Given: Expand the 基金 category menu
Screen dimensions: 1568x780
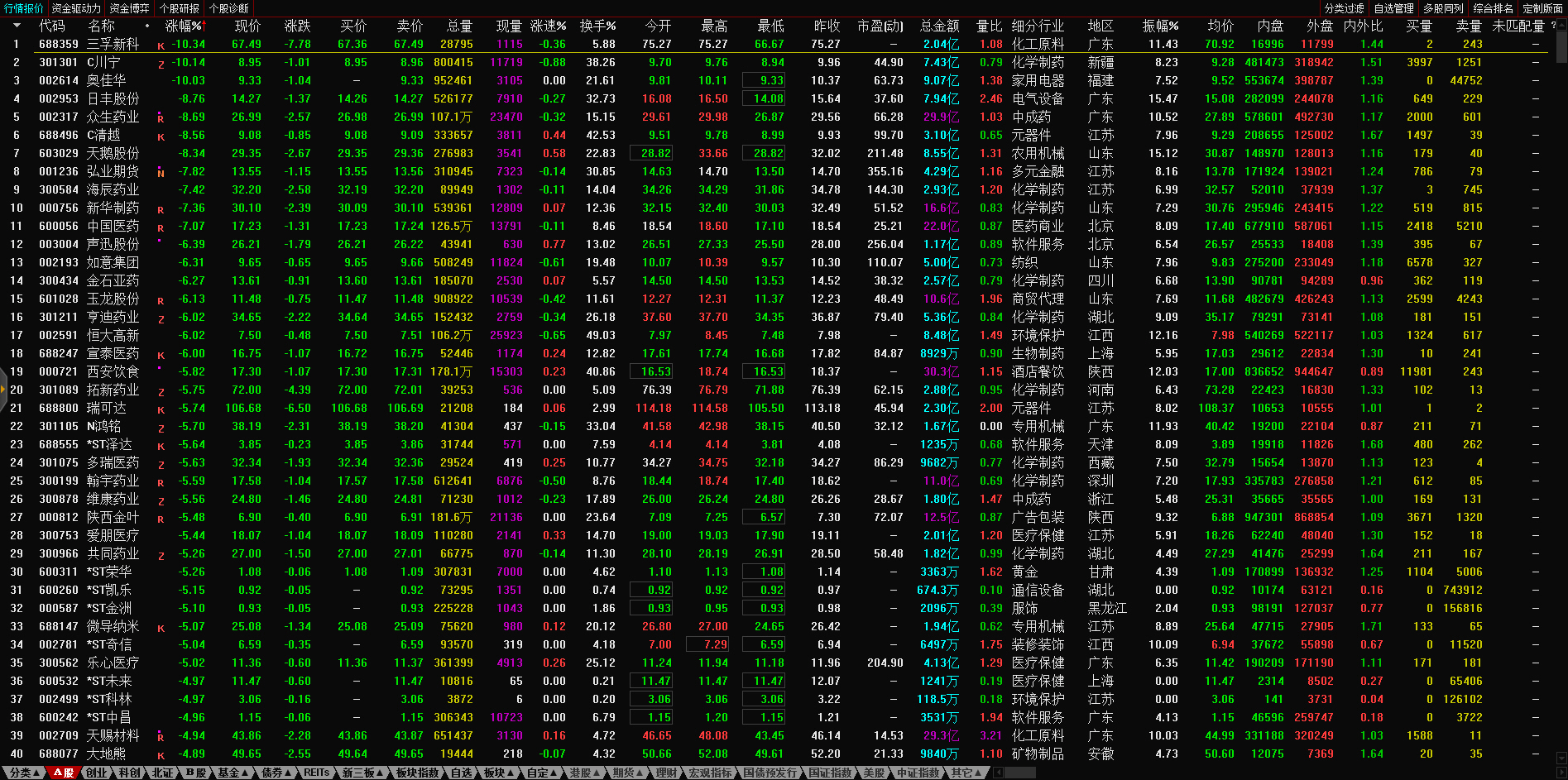Looking at the screenshot, I should (233, 773).
